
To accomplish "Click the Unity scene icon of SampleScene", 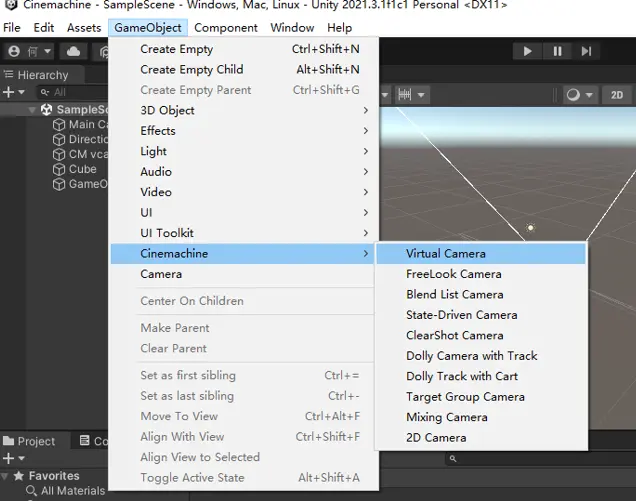I will (46, 109).
